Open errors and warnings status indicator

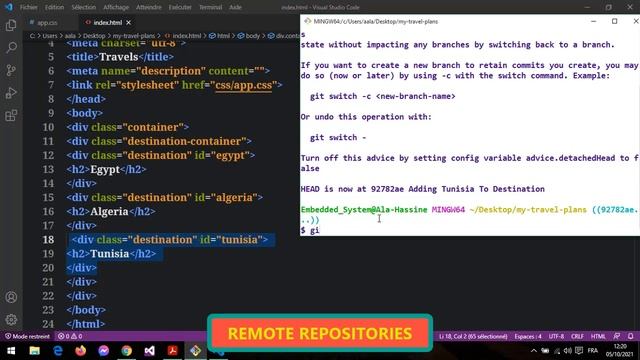pyautogui.click(x=70, y=336)
